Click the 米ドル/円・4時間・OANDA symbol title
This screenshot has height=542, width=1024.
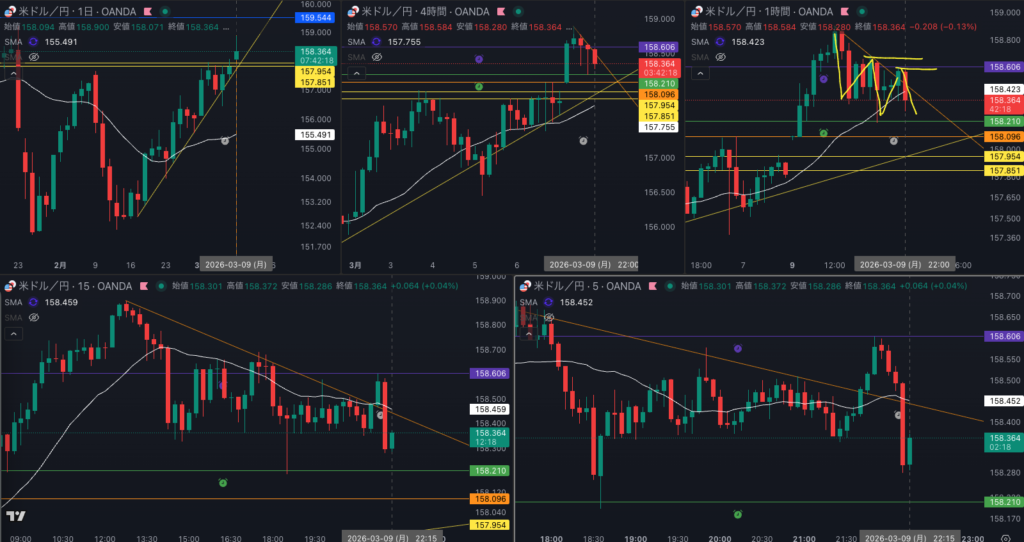[425, 11]
